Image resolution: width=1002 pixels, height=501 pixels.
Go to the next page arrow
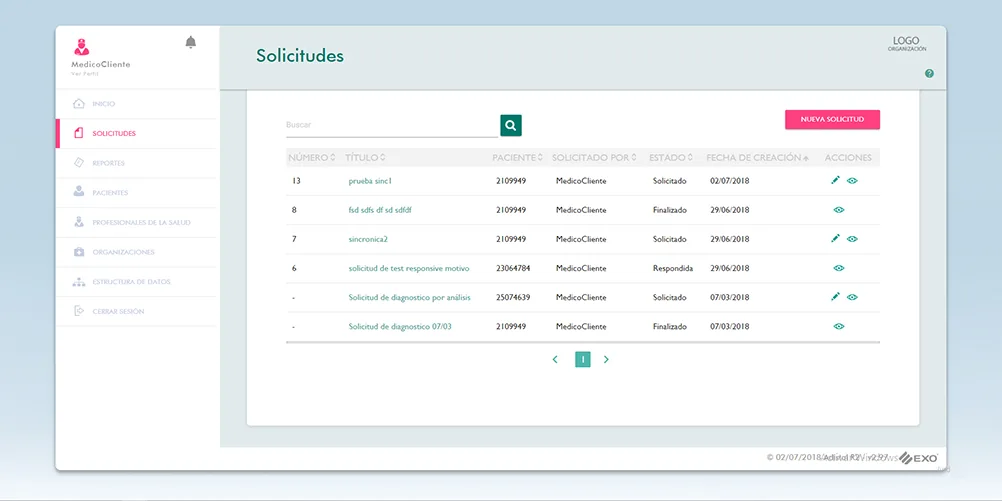coord(606,360)
